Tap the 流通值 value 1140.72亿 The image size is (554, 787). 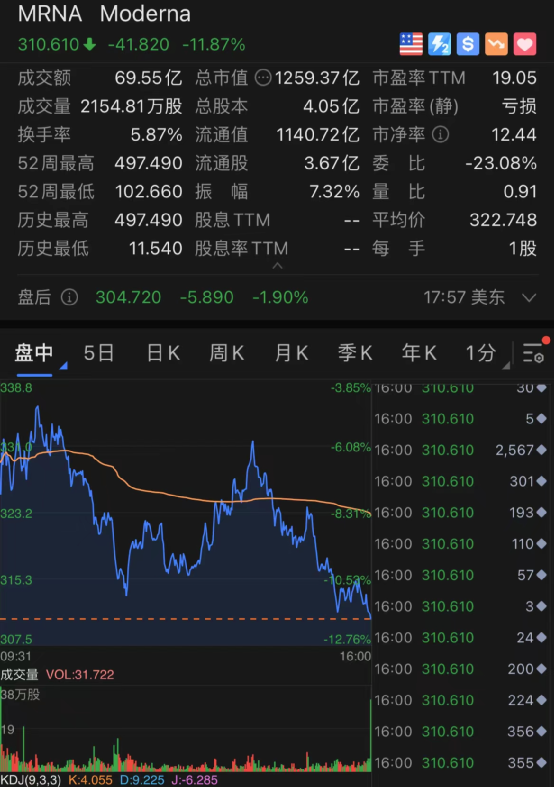pos(318,135)
